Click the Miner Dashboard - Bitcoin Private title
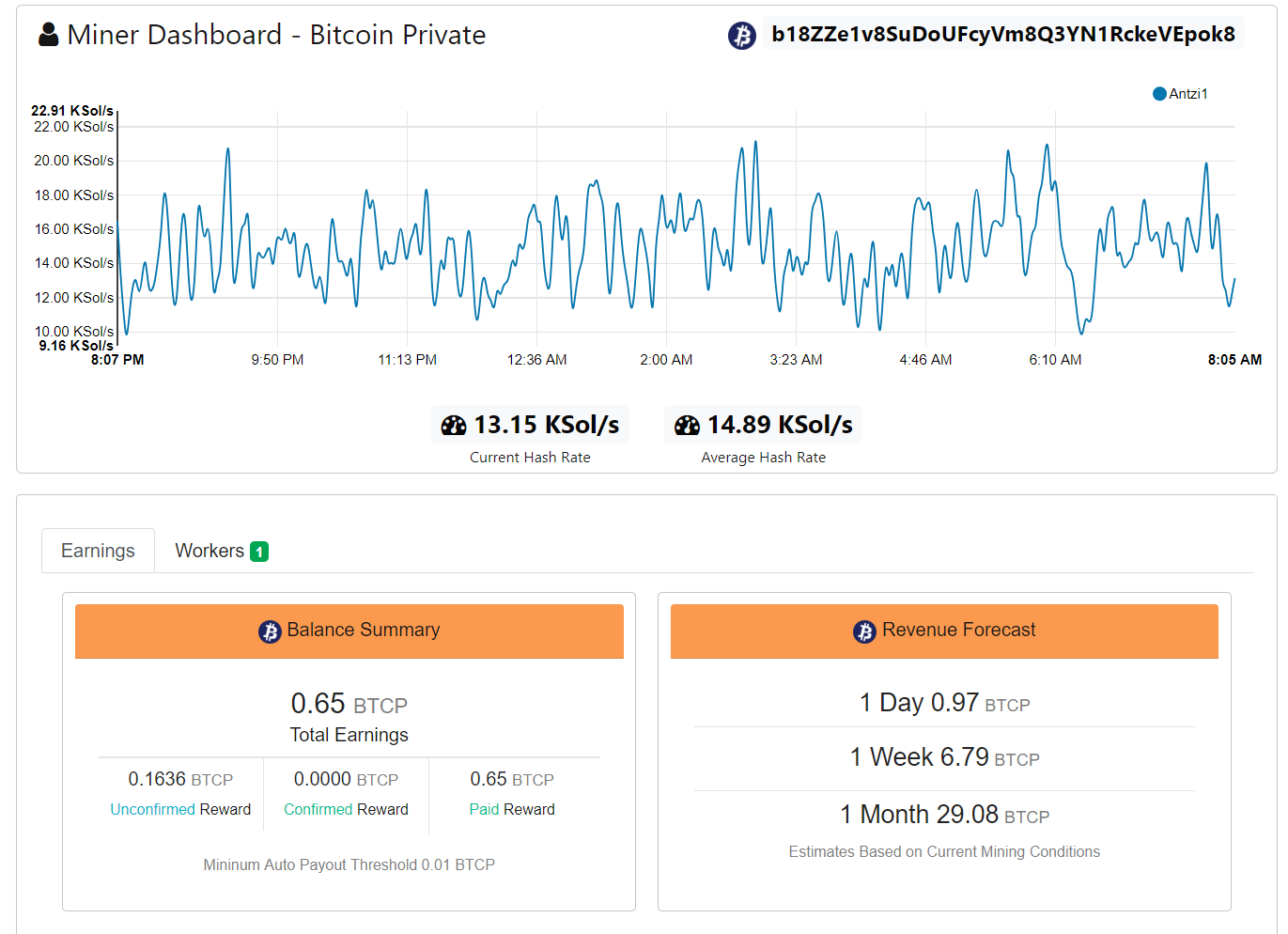The height and width of the screenshot is (934, 1288). click(x=276, y=35)
